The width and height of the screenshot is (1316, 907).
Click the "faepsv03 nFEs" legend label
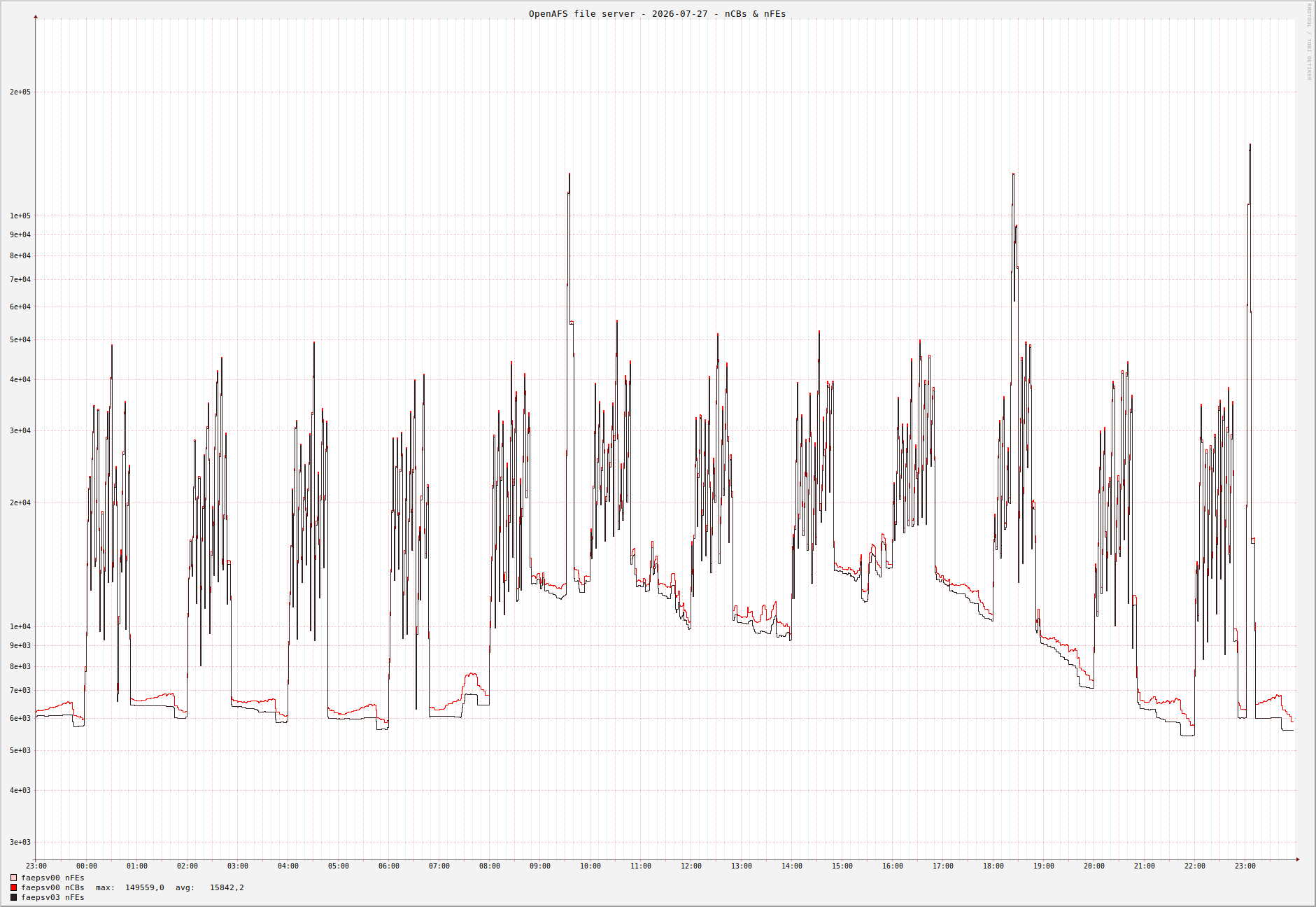point(52,897)
